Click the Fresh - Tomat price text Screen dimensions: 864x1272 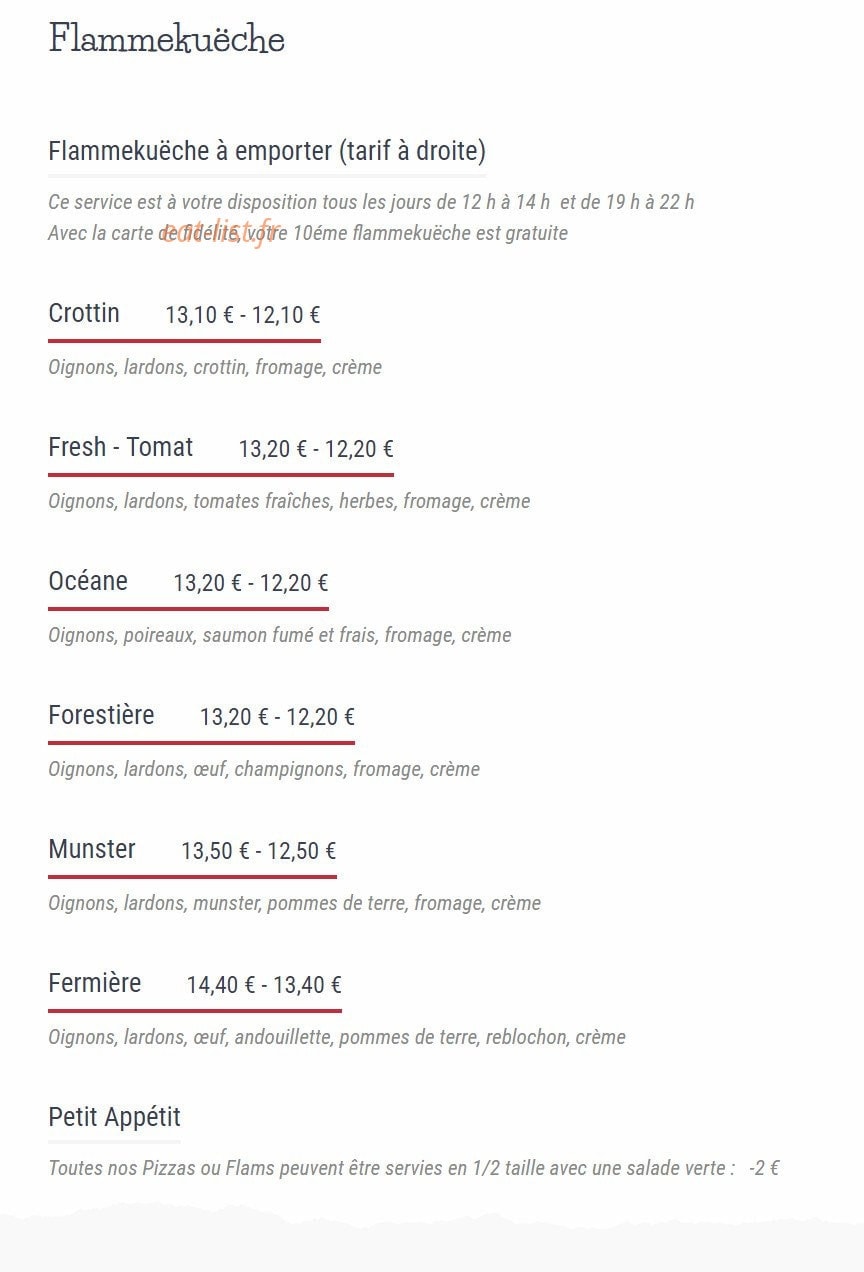(316, 449)
